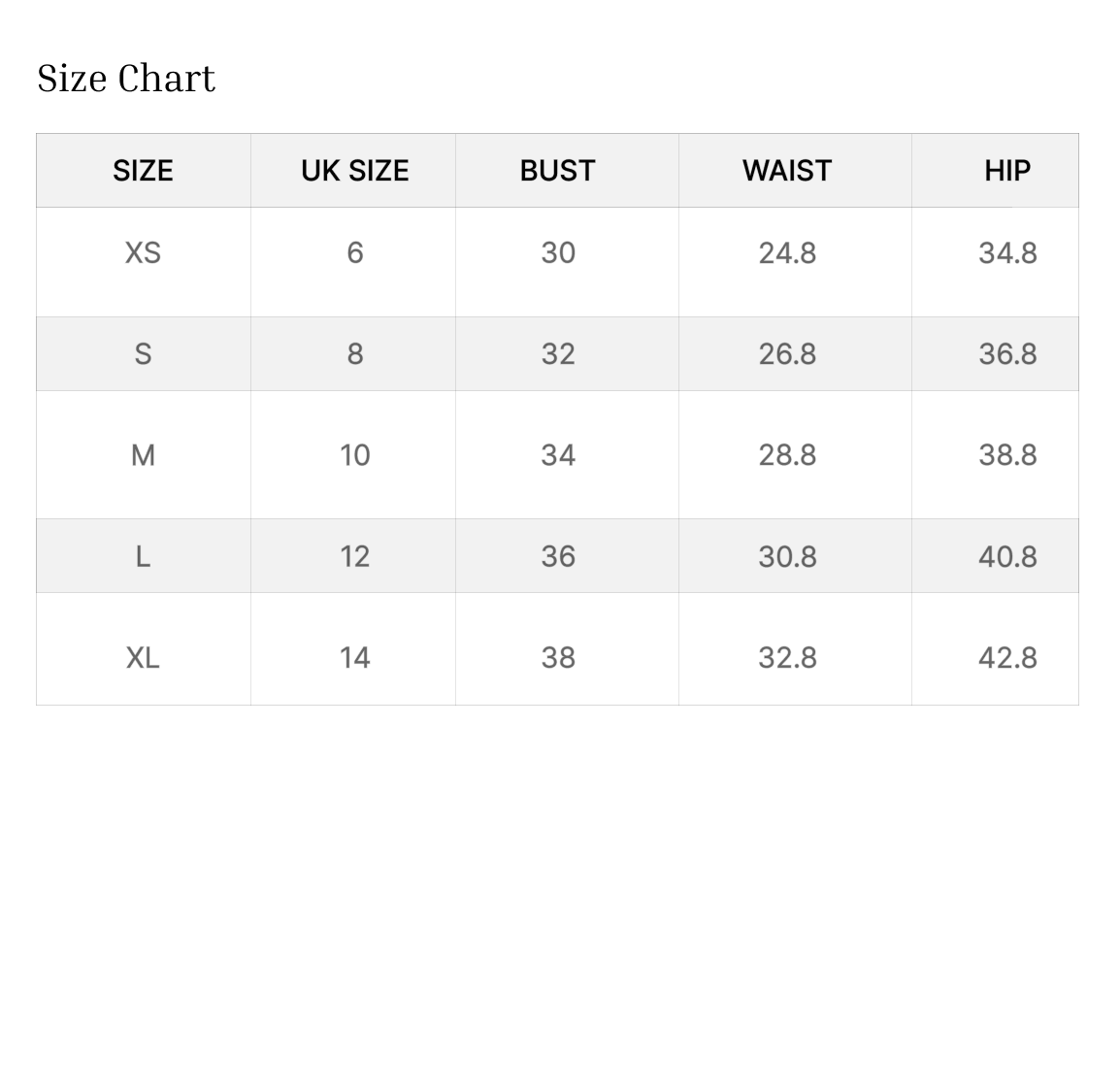Select bust value 36 cell
Screen dimensions: 1120x1089
click(x=558, y=556)
